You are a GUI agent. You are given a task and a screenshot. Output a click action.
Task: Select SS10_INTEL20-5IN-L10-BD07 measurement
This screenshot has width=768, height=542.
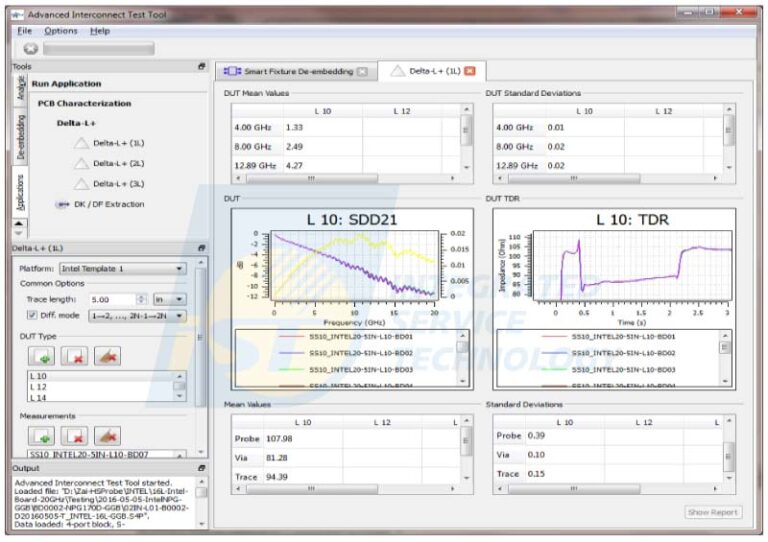pyautogui.click(x=100, y=454)
